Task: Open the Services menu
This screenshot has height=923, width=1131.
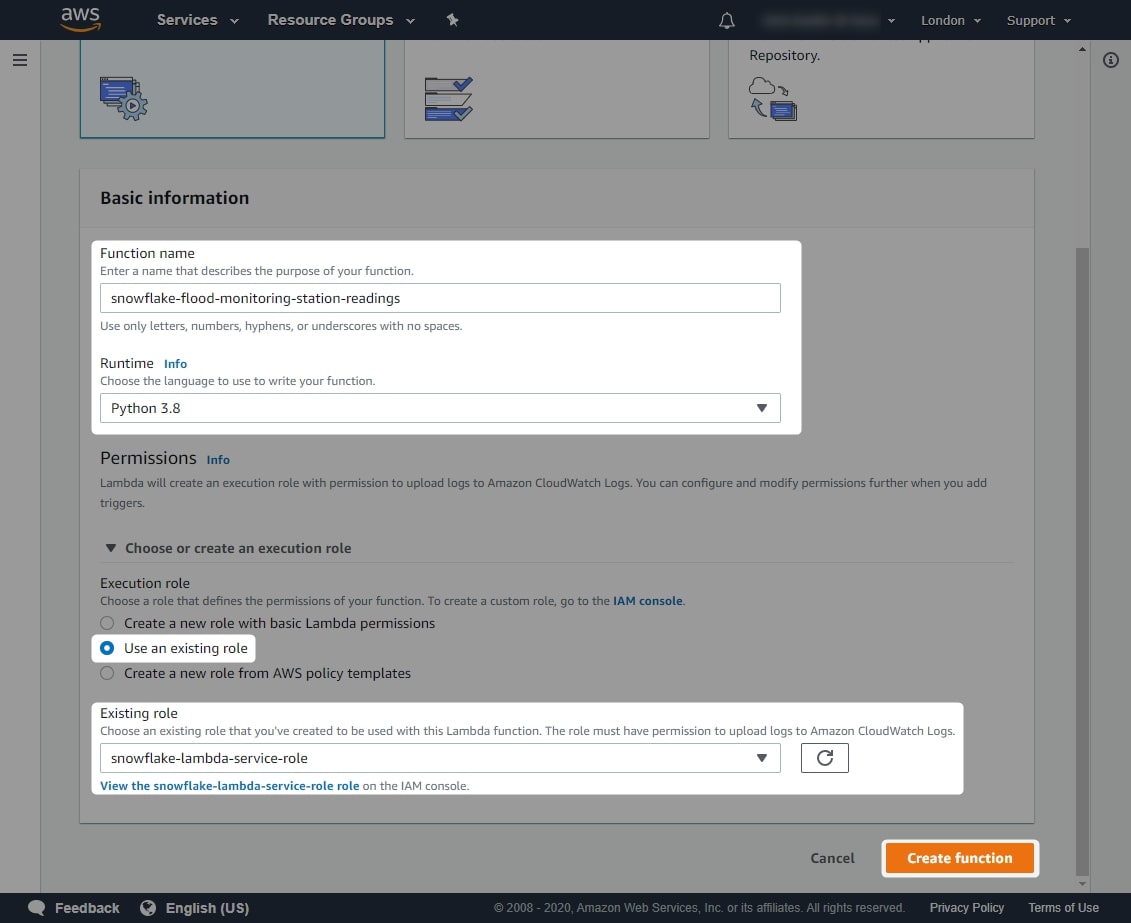Action: pos(198,20)
